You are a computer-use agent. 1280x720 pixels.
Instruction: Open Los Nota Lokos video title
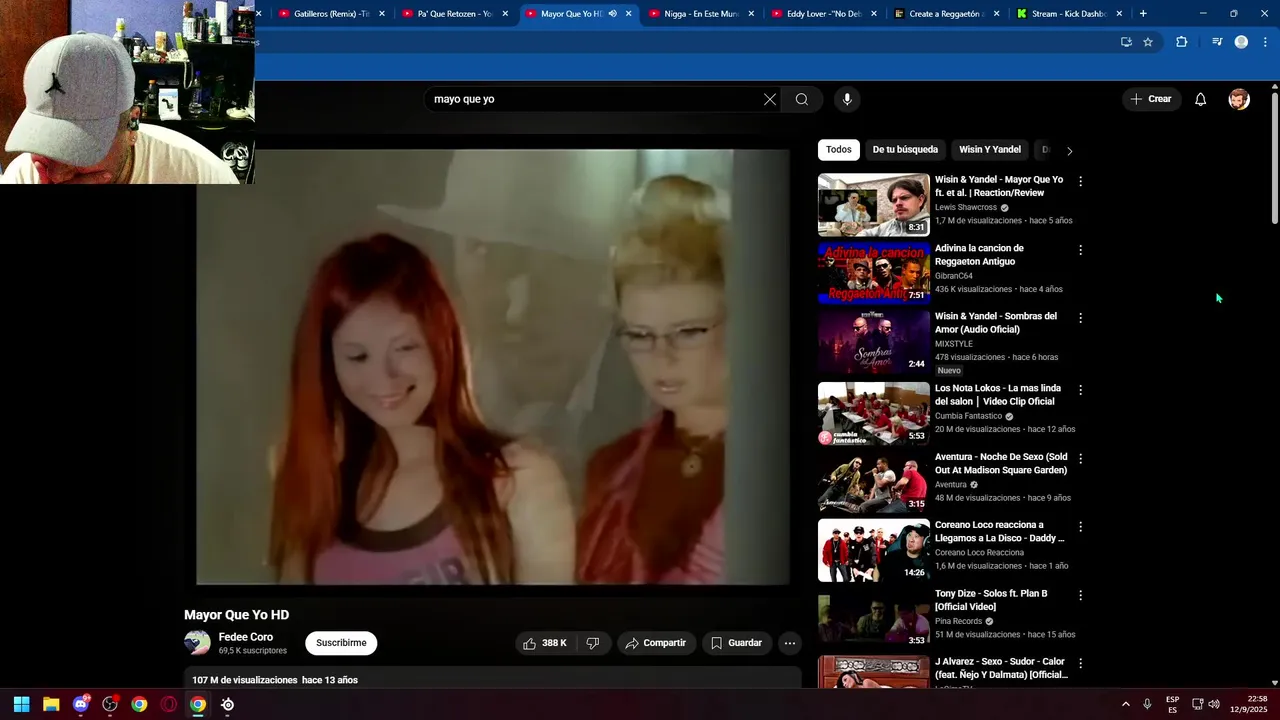(x=996, y=395)
